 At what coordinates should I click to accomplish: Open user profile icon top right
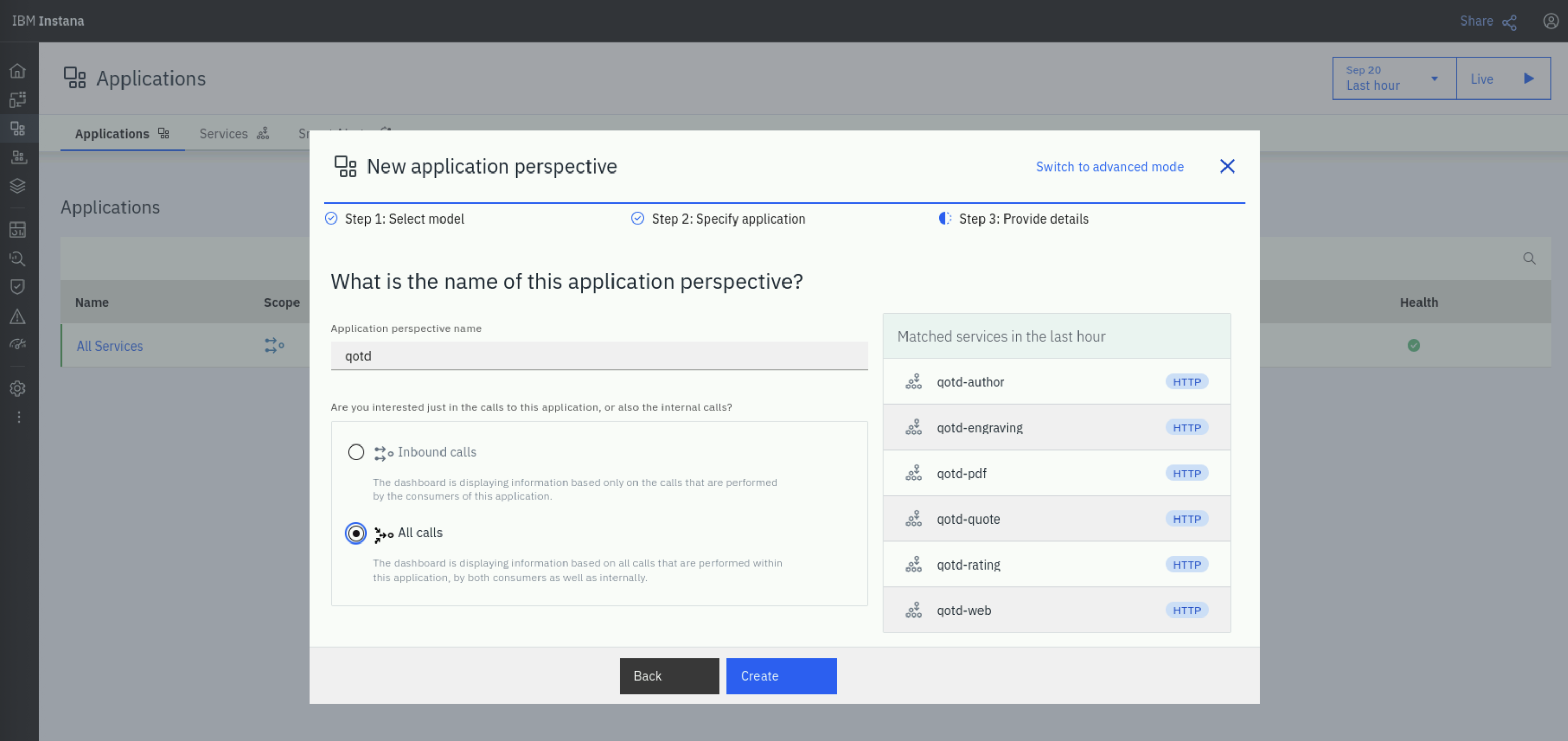click(1550, 21)
